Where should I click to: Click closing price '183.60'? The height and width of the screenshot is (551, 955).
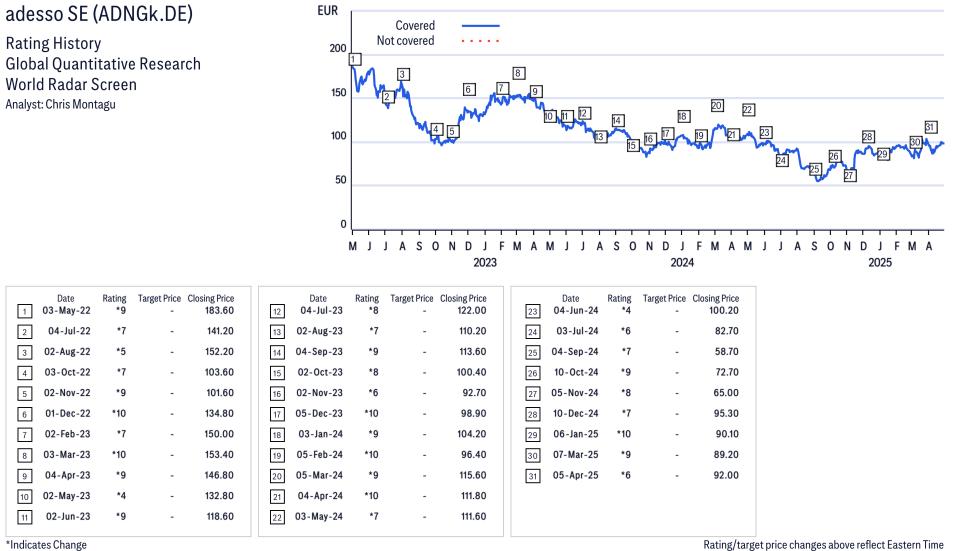(219, 311)
